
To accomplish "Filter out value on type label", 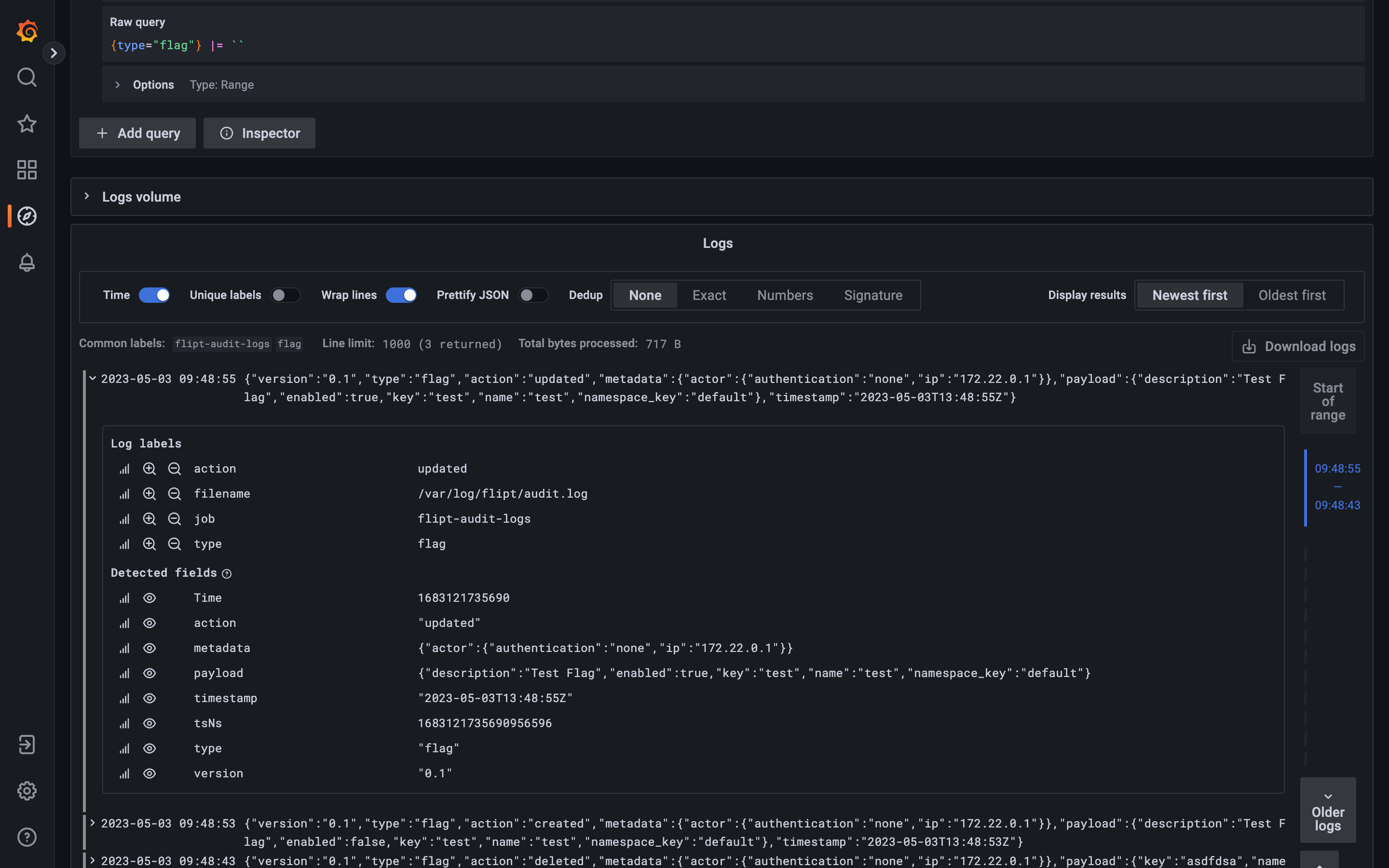I will tap(175, 544).
